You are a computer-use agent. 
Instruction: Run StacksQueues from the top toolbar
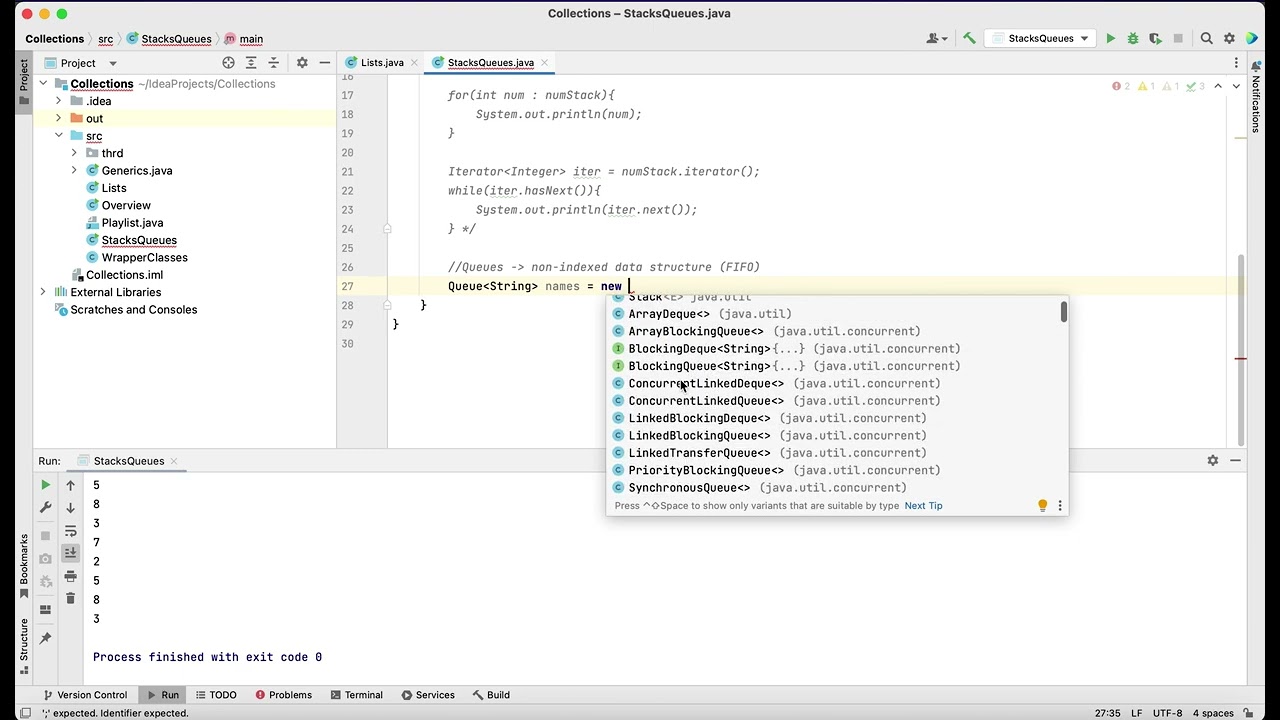coord(1110,39)
